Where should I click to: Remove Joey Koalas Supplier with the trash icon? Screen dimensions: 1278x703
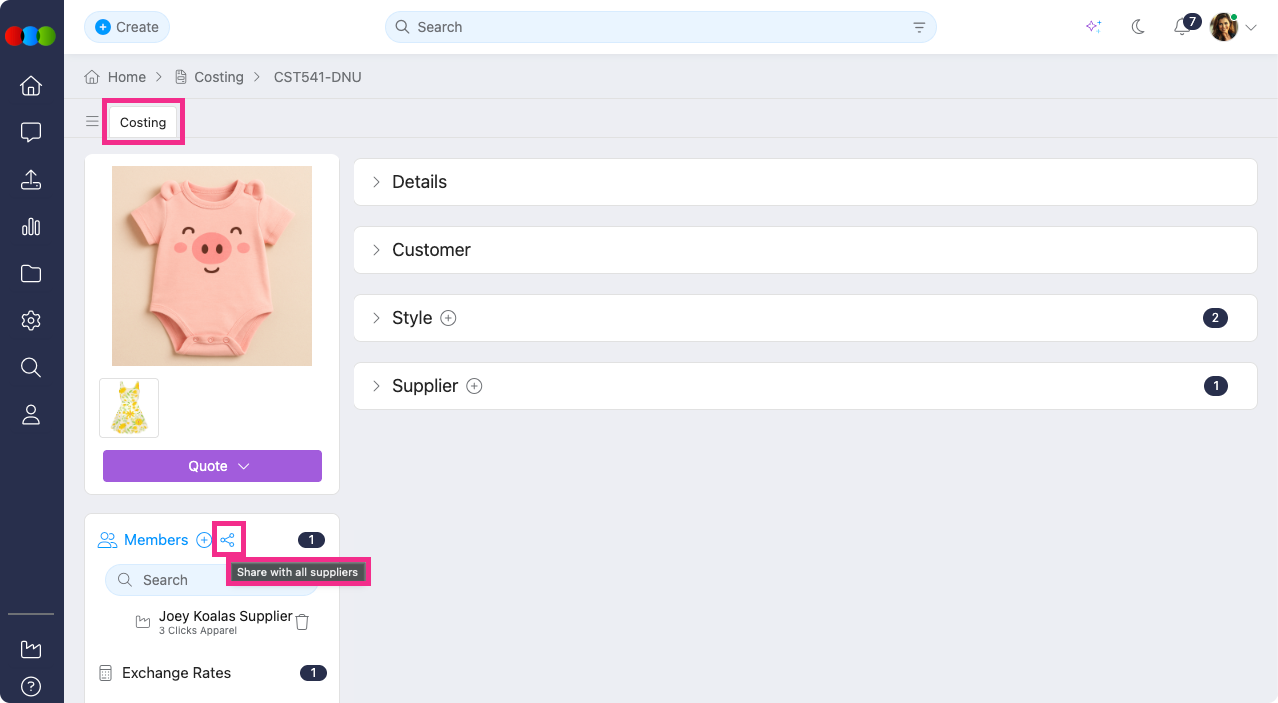click(x=302, y=622)
